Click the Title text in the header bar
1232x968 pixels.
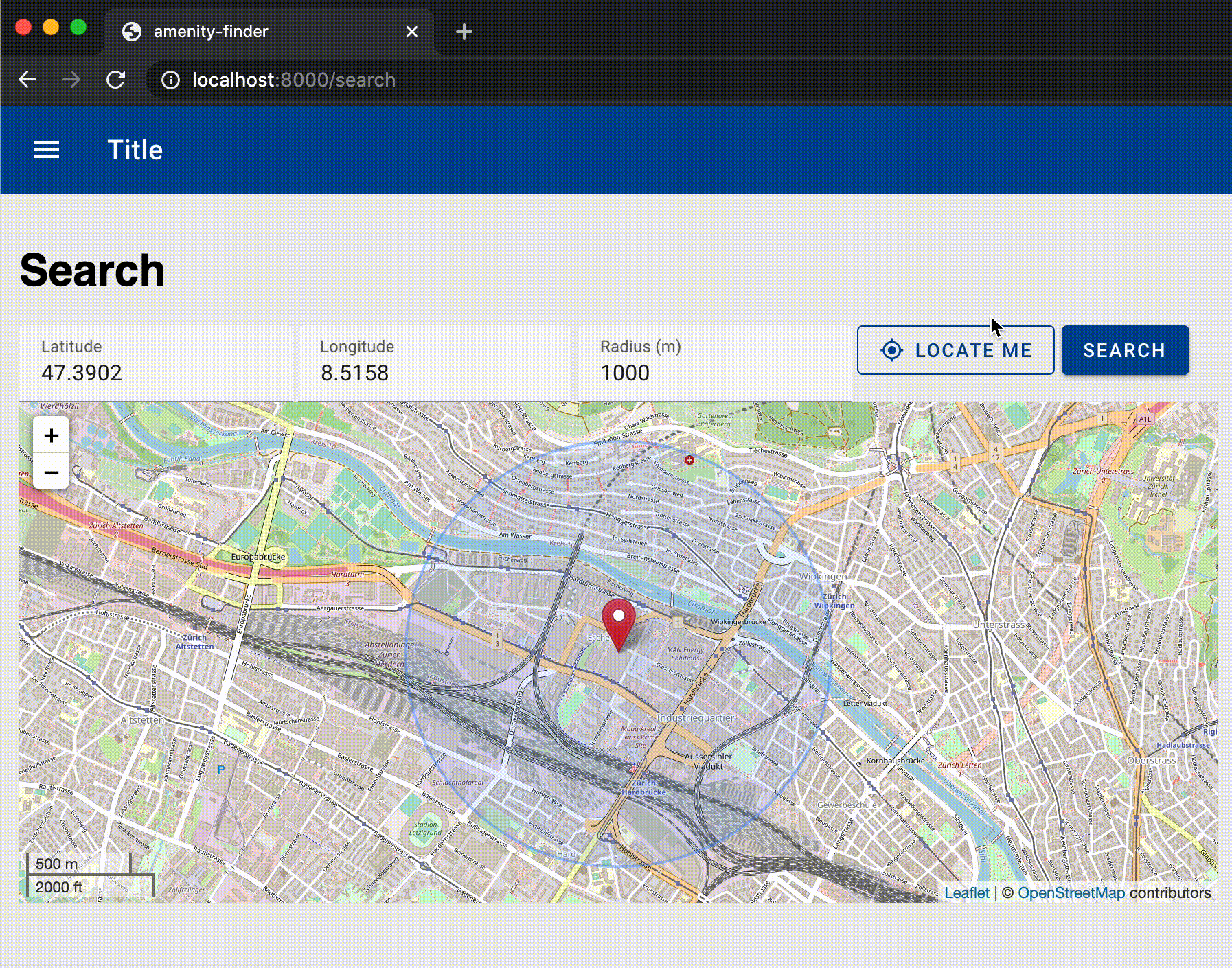pos(135,149)
